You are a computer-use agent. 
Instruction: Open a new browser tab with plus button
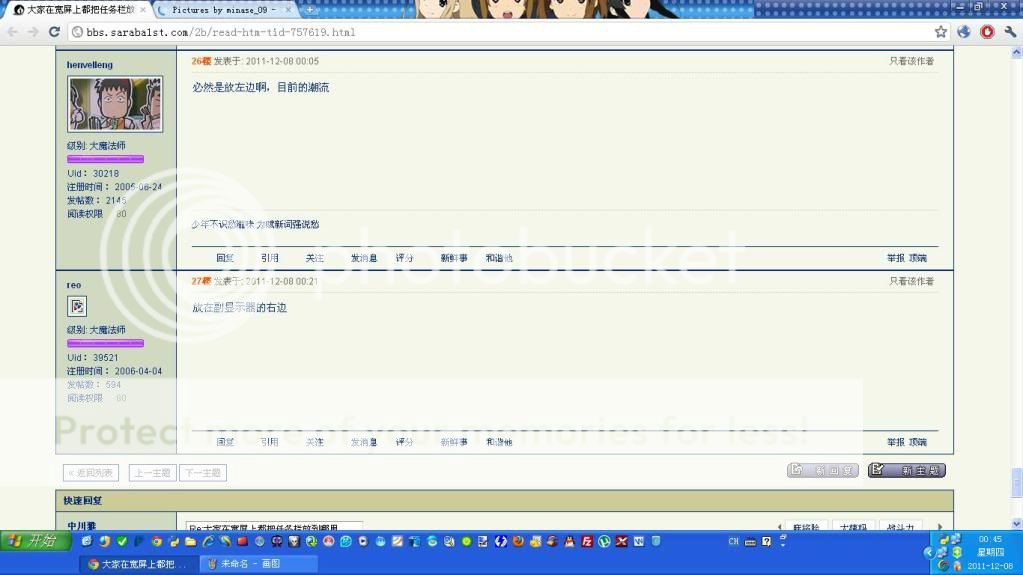(310, 10)
